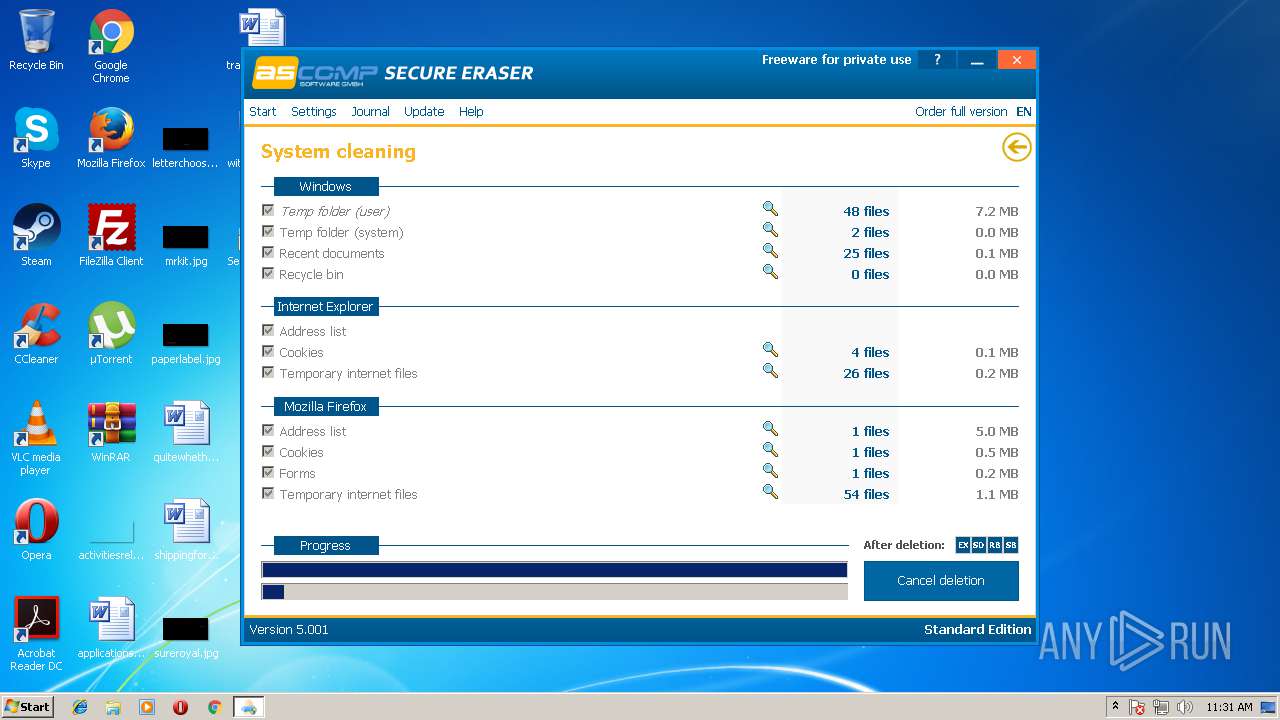Select FileZilla Client desktop shortcut
This screenshot has height=720, width=1280.
[111, 236]
